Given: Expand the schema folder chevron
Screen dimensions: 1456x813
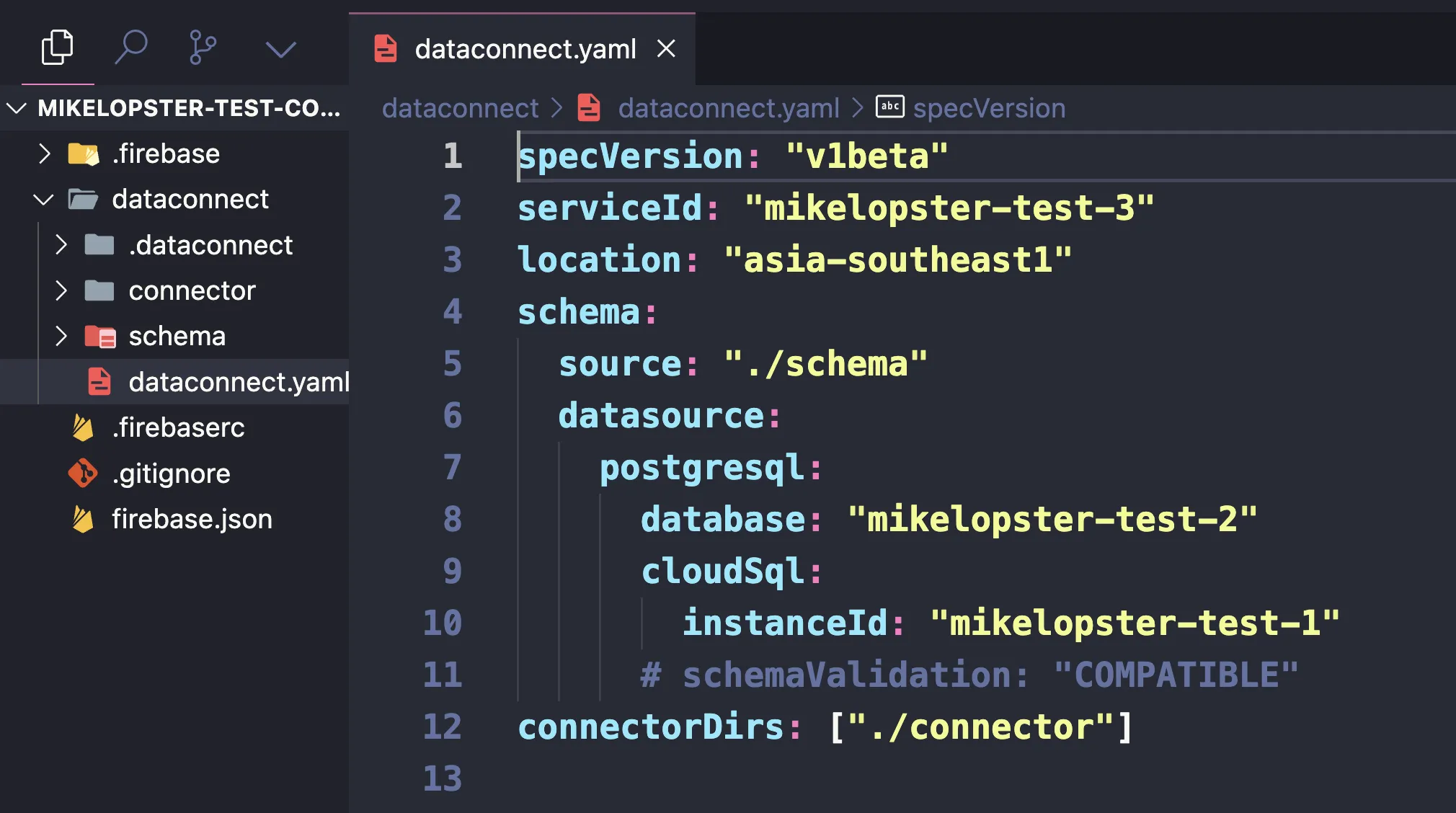Looking at the screenshot, I should click(x=61, y=336).
